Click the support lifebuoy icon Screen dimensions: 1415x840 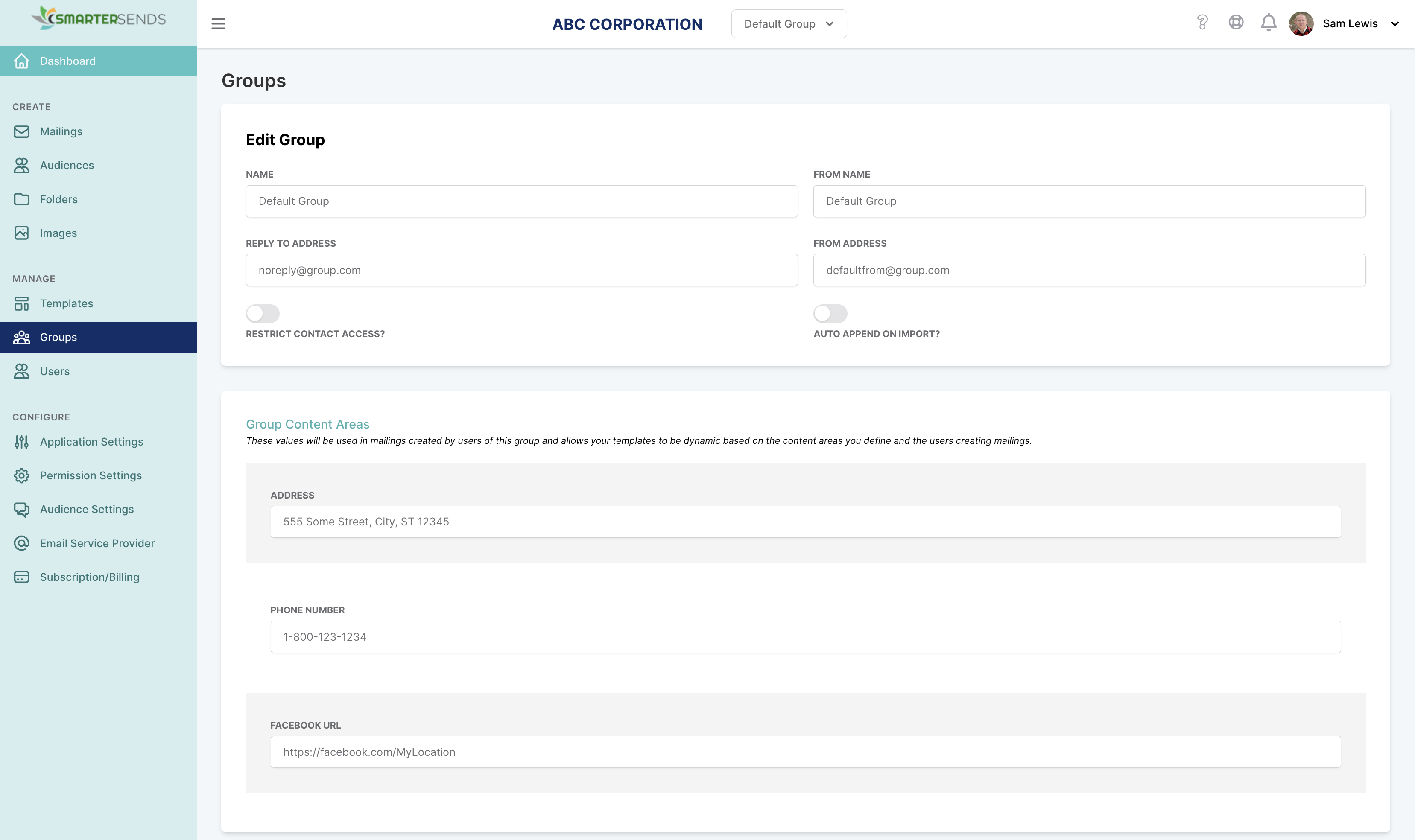pos(1236,23)
